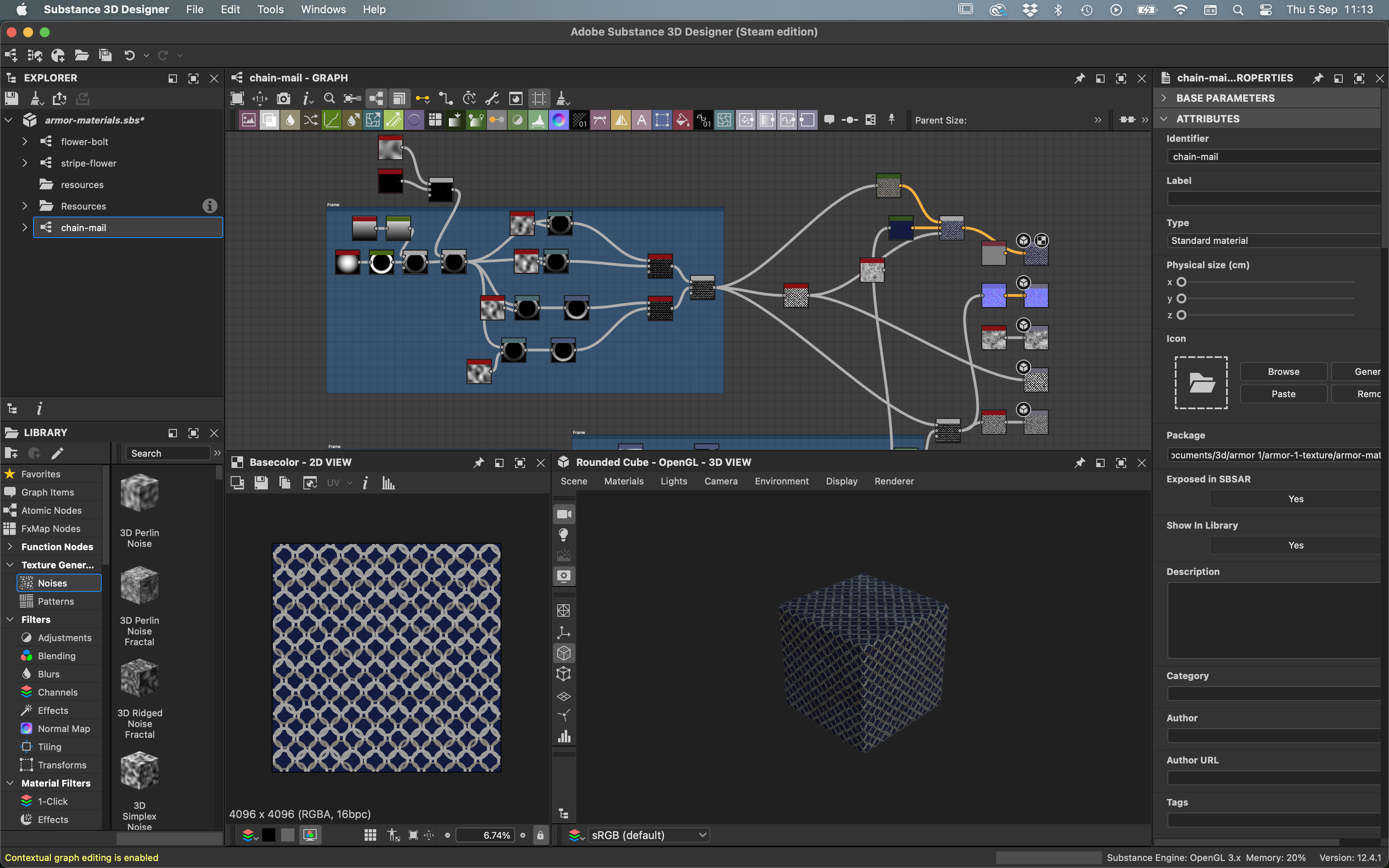Add a Blend node from node bar

pos(269,120)
